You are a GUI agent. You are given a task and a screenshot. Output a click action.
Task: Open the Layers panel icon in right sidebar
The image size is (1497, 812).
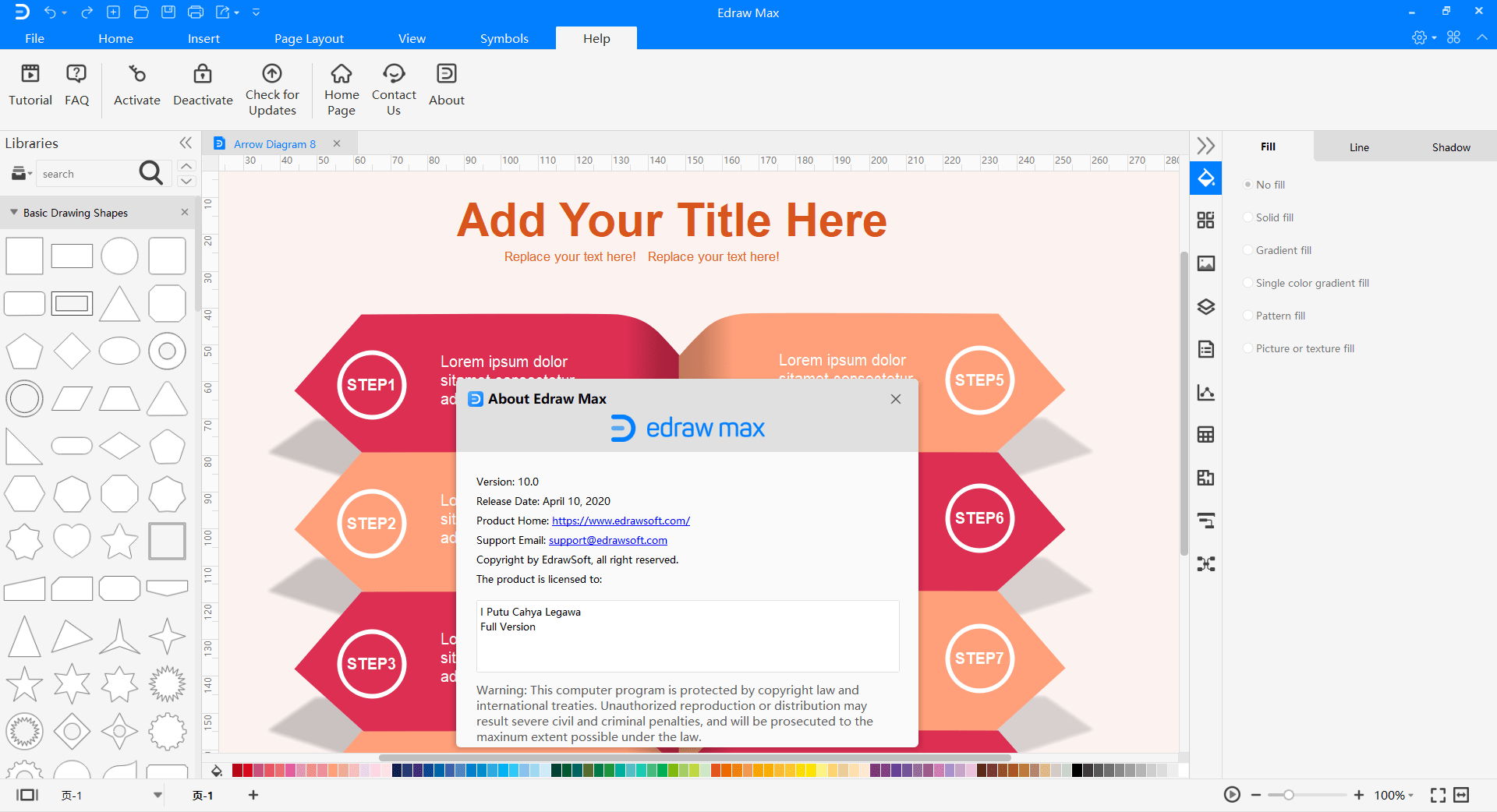tap(1206, 306)
